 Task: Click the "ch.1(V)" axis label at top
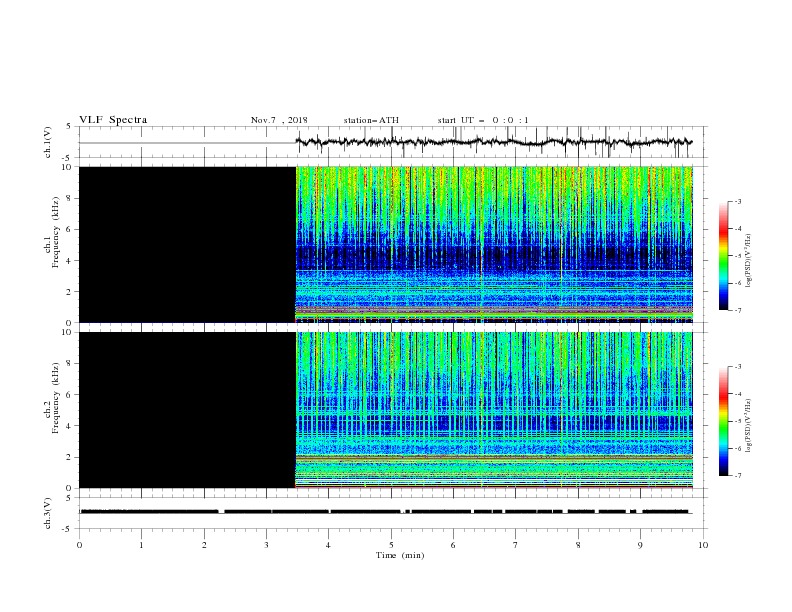click(x=48, y=142)
